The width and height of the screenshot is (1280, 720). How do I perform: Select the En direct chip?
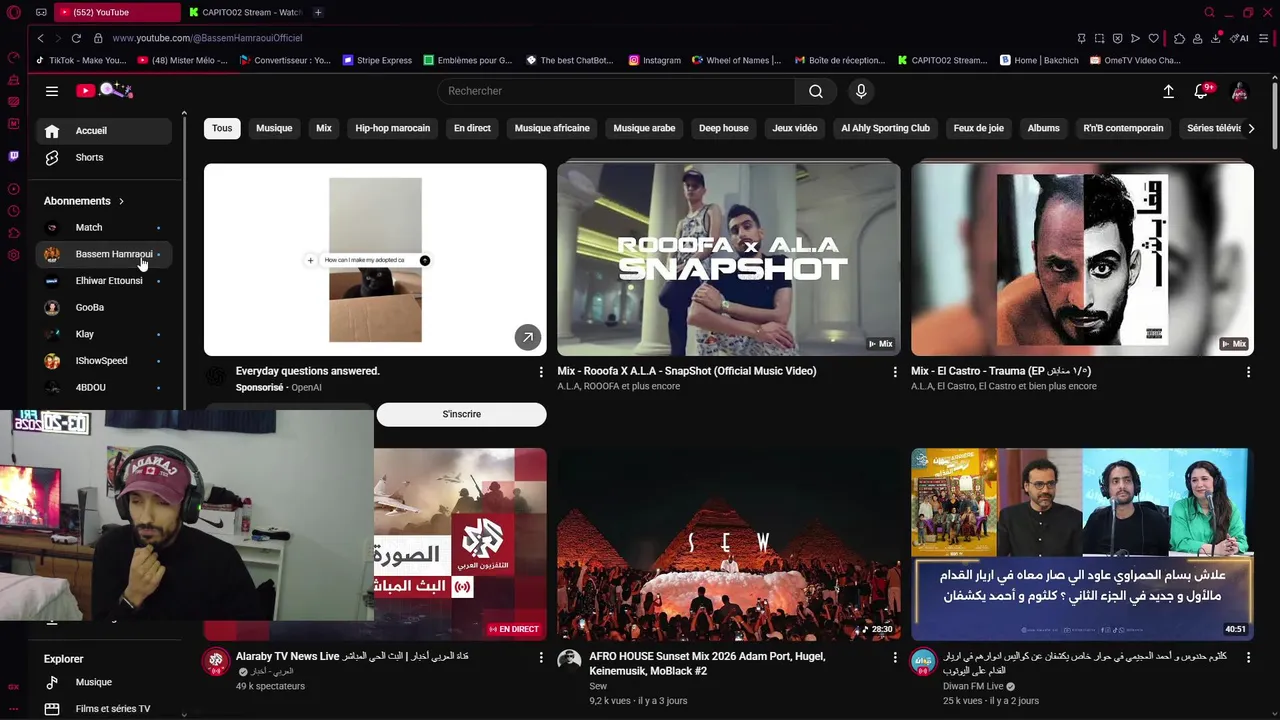point(472,128)
